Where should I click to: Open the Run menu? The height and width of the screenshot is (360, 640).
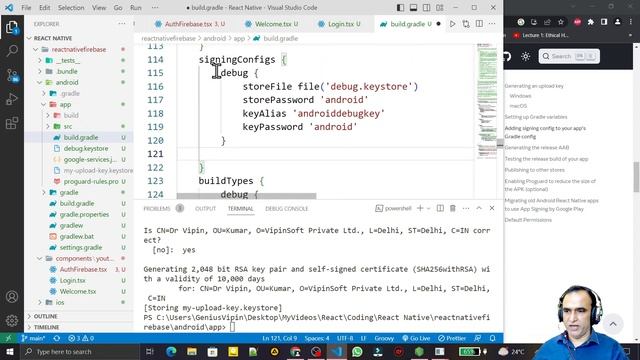[x=136, y=8]
